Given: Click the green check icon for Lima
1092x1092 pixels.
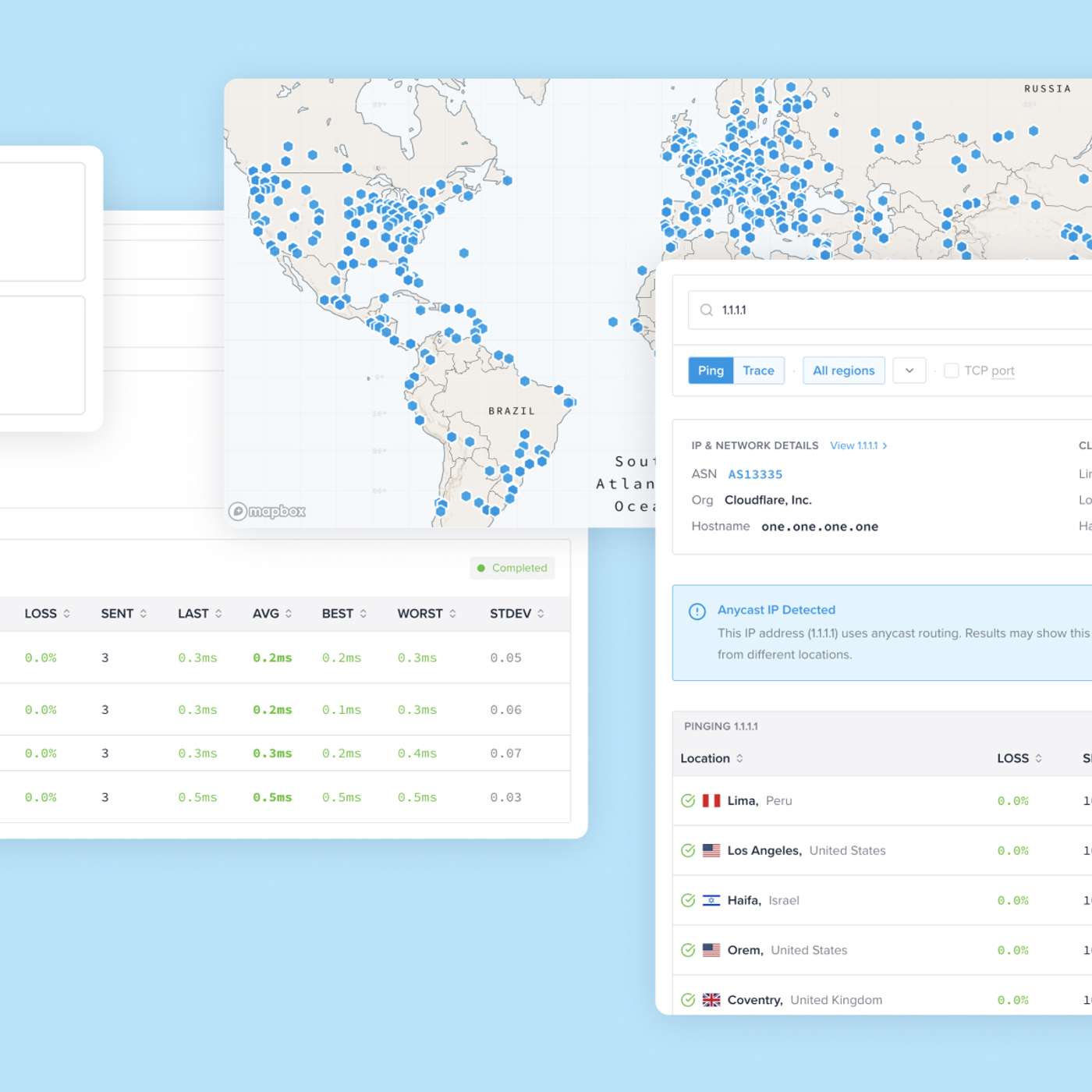Looking at the screenshot, I should tap(688, 801).
